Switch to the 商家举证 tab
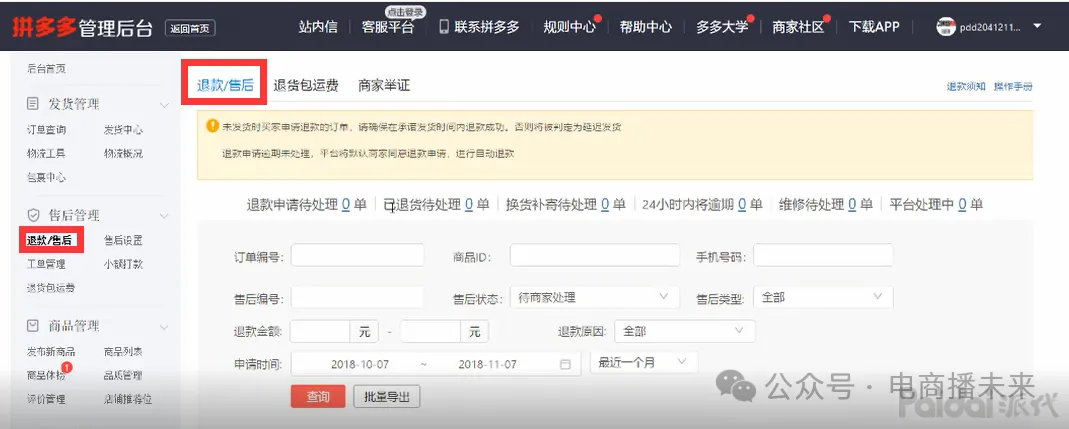1069x429 pixels. (x=384, y=86)
